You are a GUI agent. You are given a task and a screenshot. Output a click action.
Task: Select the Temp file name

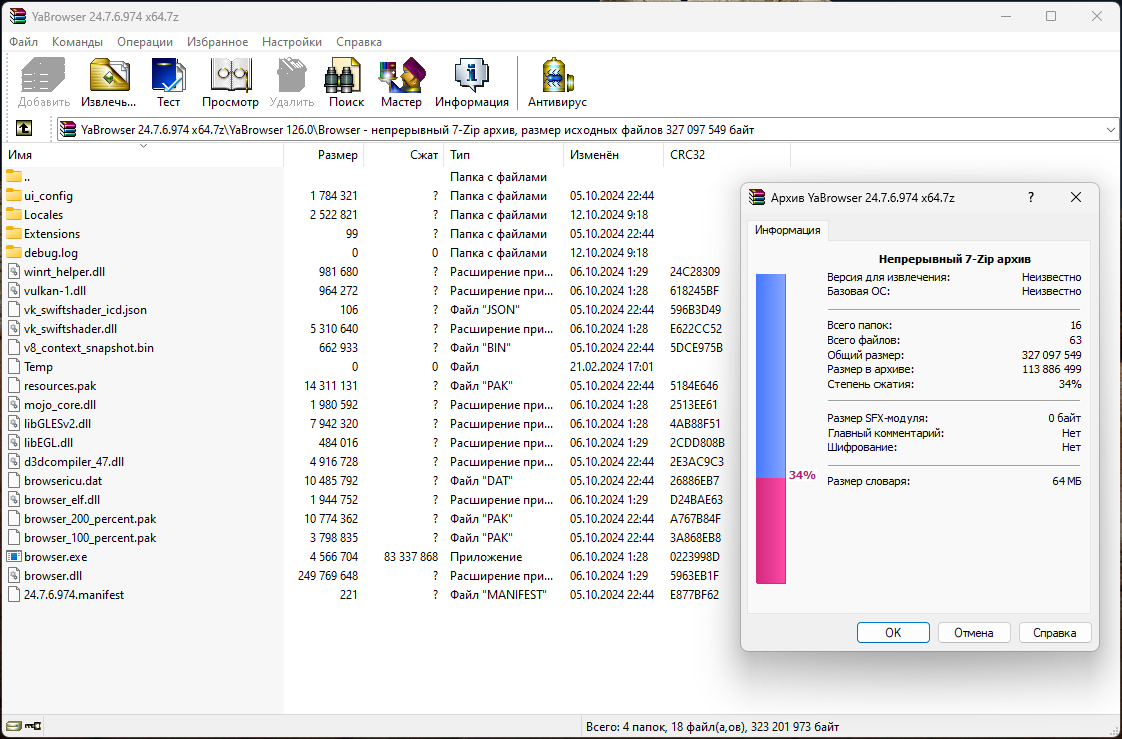point(38,367)
